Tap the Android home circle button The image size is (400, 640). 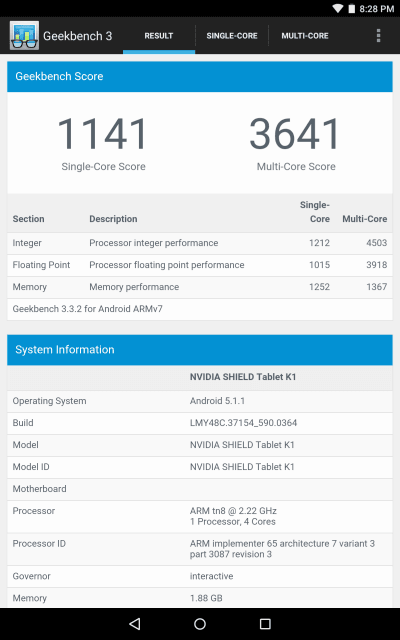(x=200, y=624)
